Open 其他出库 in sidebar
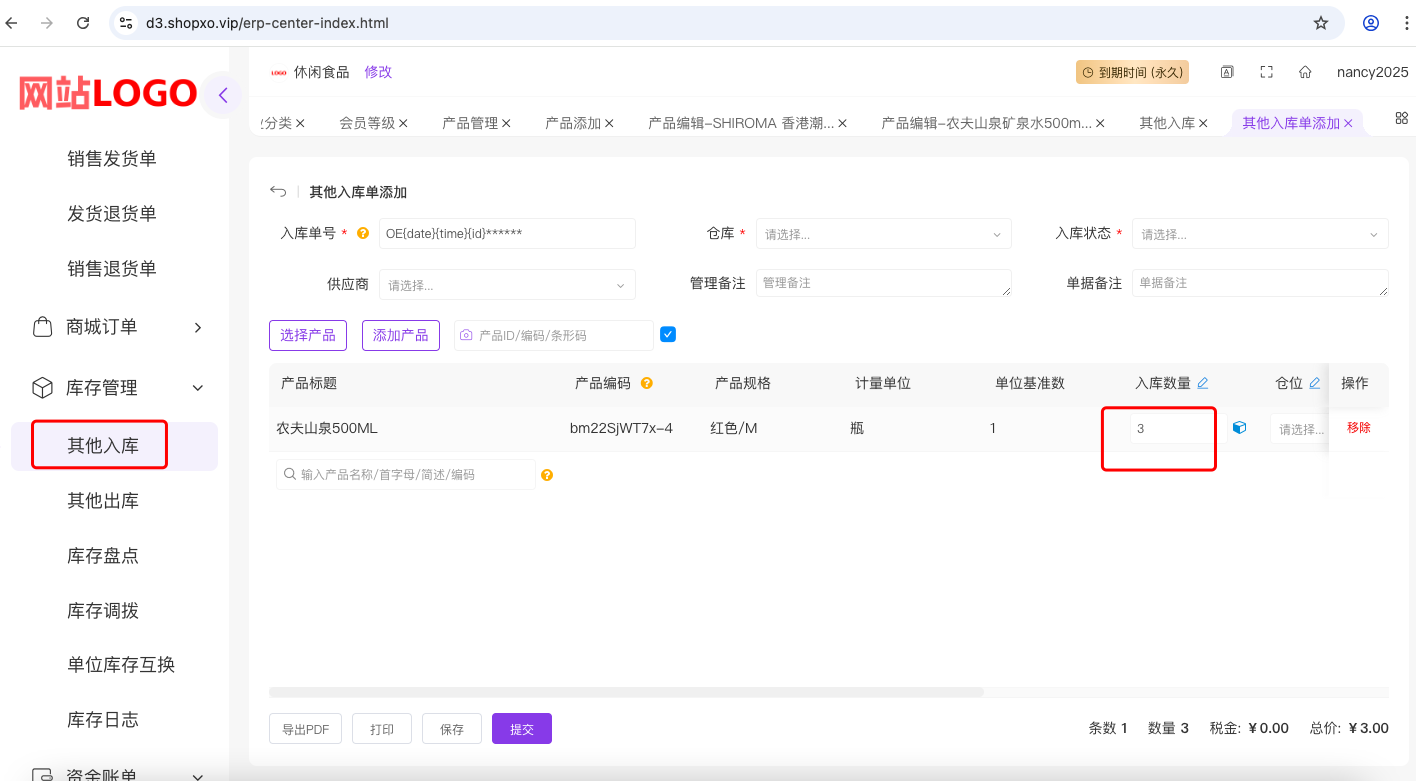Screen dimensions: 1416x781 tap(103, 501)
